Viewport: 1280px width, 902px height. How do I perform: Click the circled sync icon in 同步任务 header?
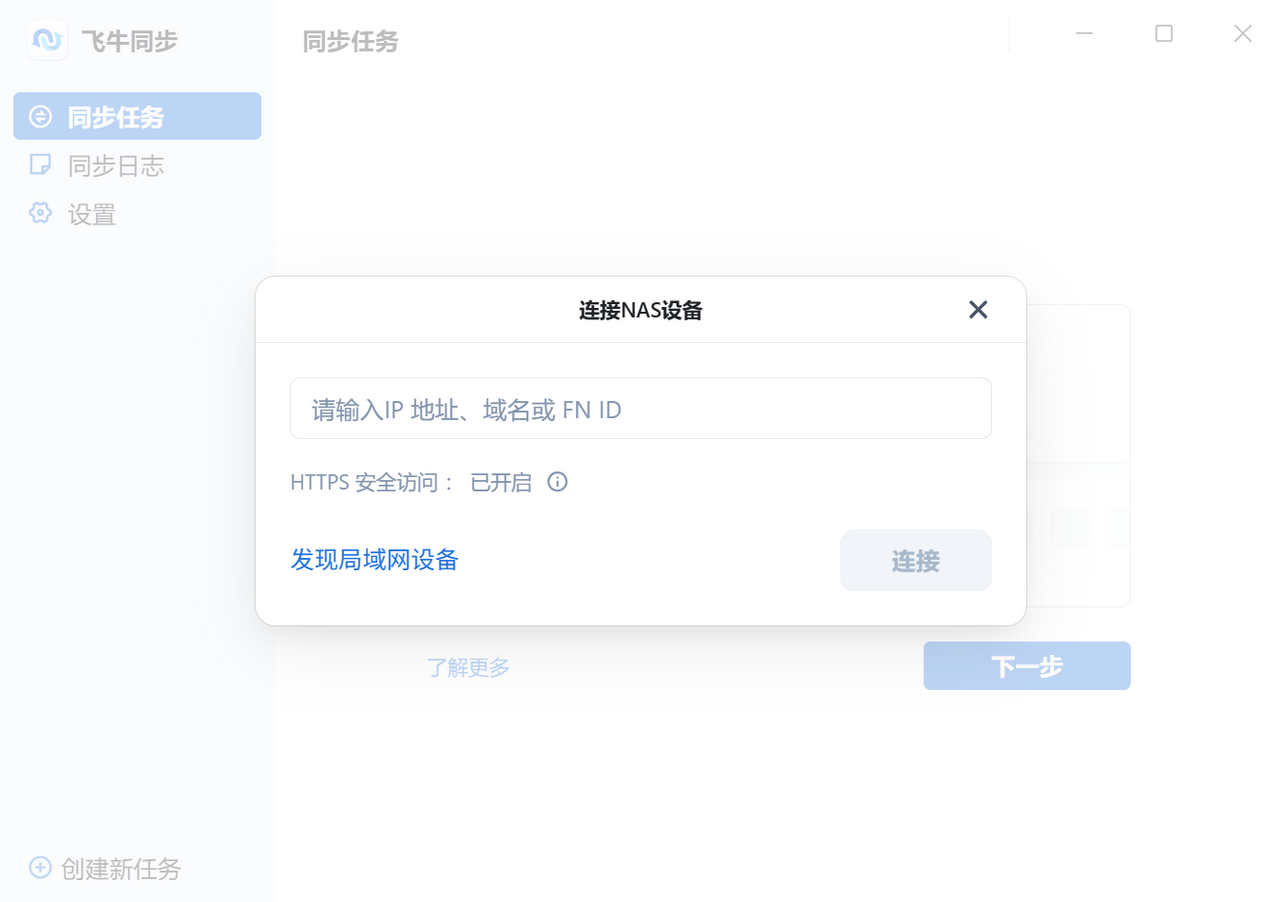click(x=39, y=115)
